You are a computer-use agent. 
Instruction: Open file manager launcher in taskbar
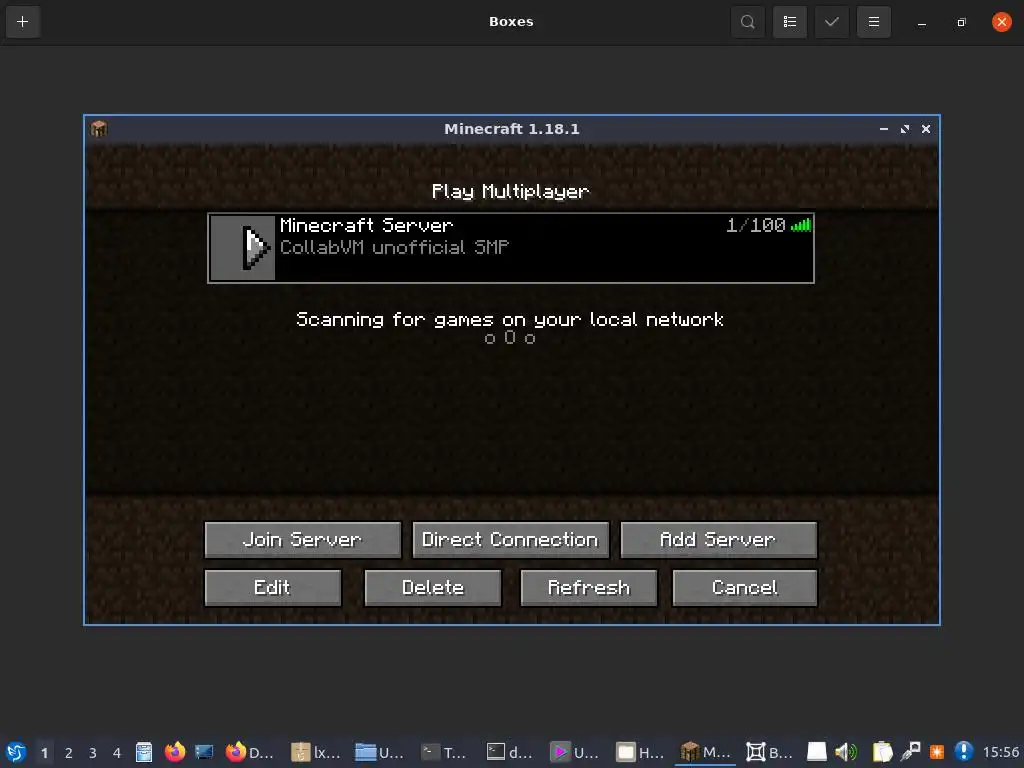pos(144,752)
